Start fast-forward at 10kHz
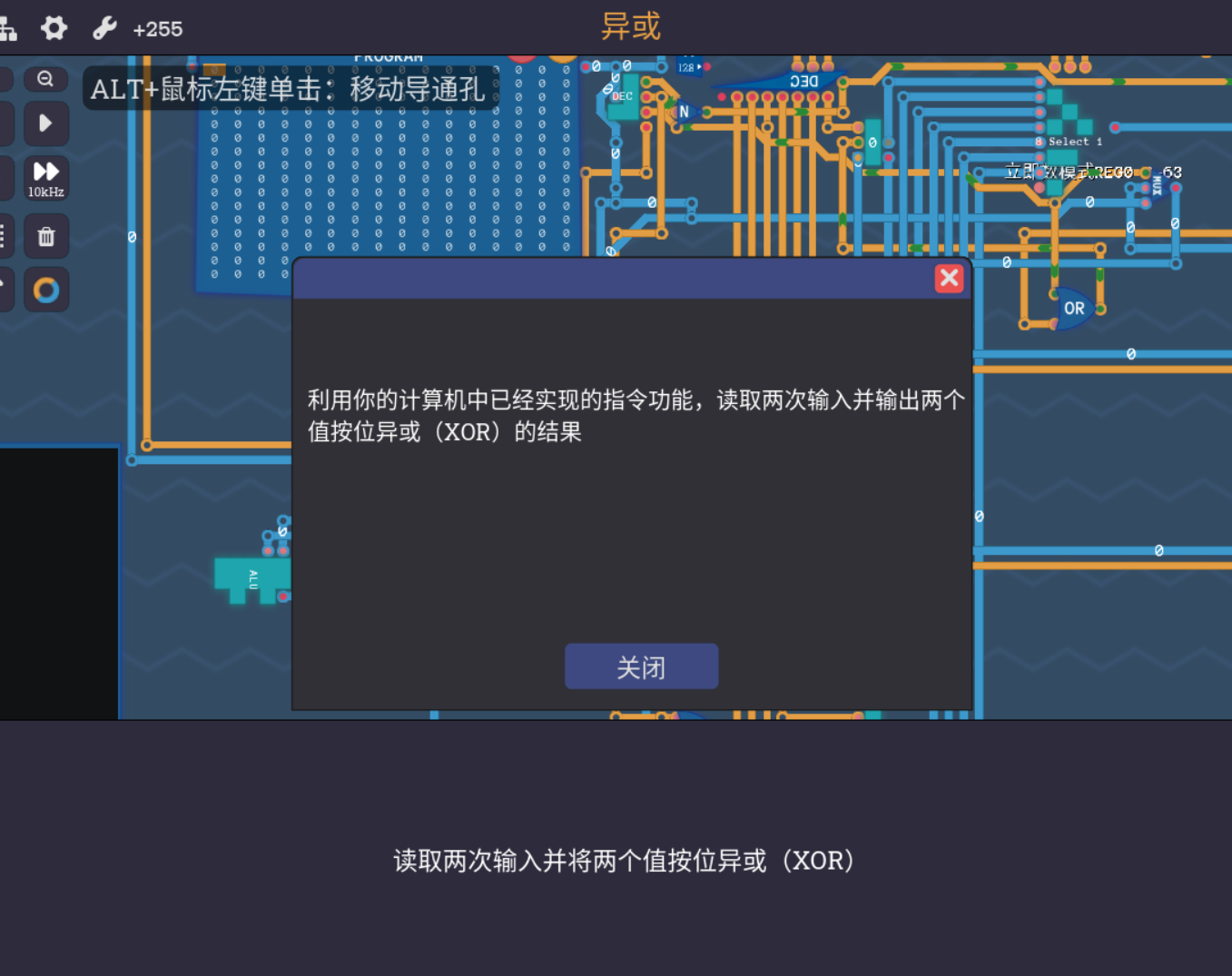The width and height of the screenshot is (1232, 976). (45, 177)
